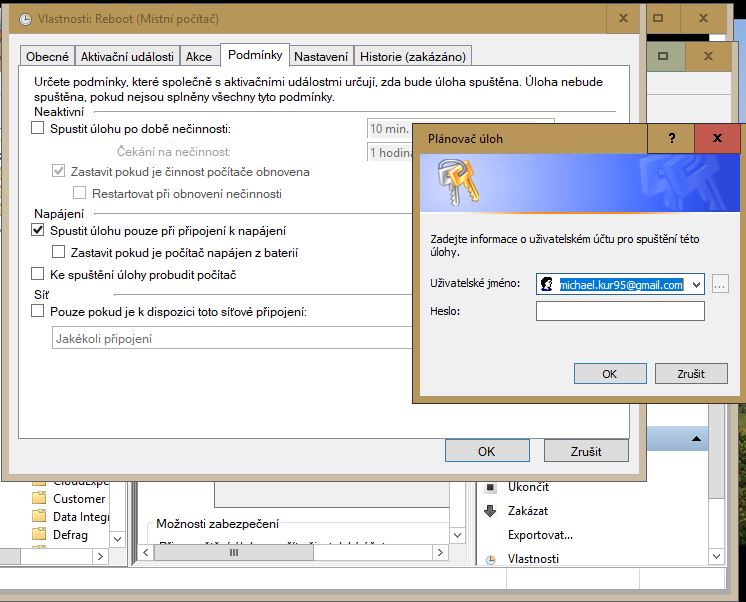Click the Vlastnosti clock icon in actions pane
Image resolution: width=746 pixels, height=602 pixels.
pyautogui.click(x=490, y=559)
